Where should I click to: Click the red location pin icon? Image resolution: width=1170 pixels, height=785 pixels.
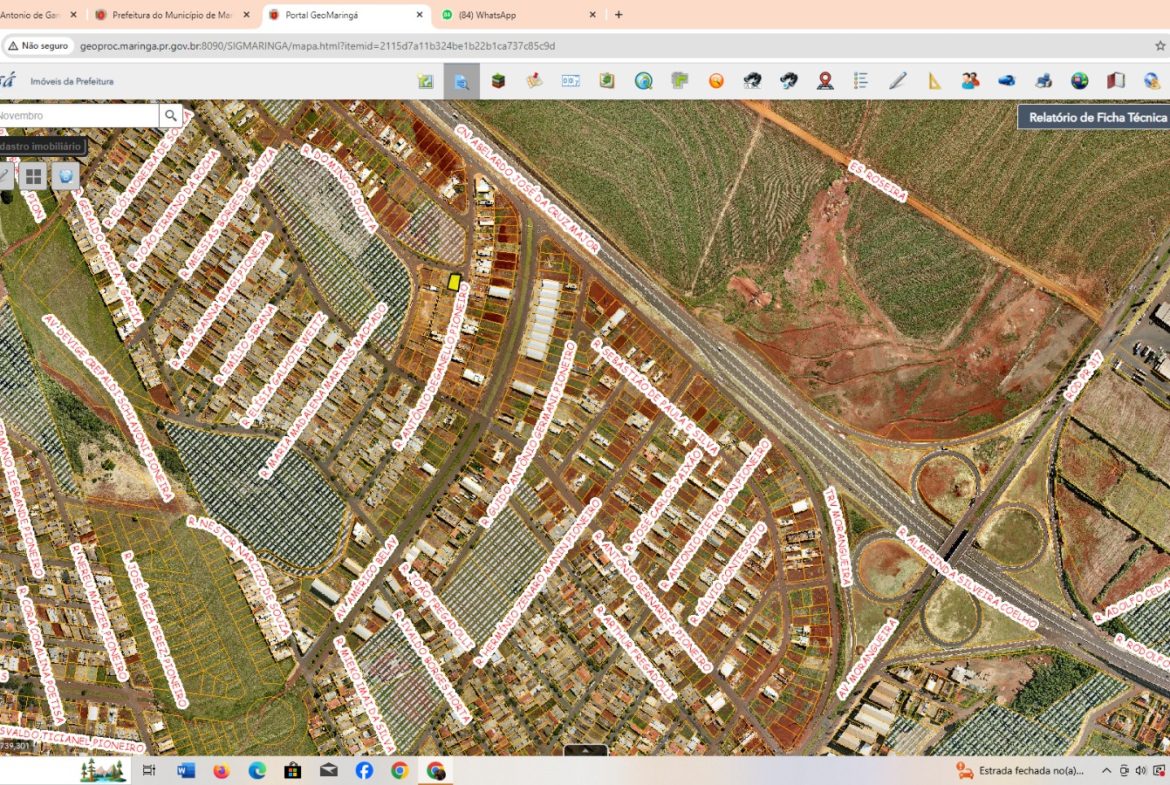pos(825,81)
